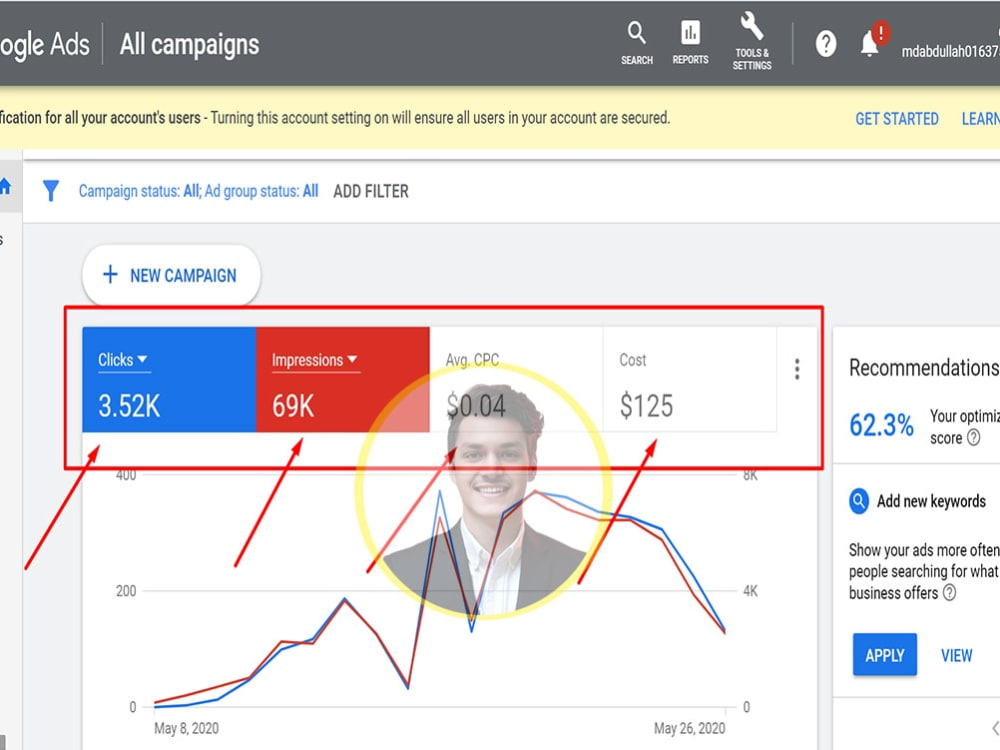Click the Google Ads logo text
The image size is (1000, 750).
pos(45,45)
